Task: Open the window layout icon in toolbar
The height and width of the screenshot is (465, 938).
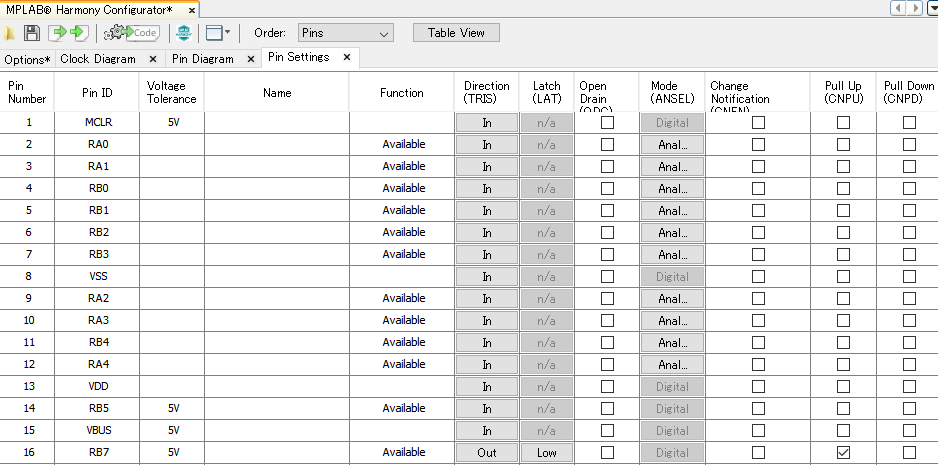Action: coord(217,33)
